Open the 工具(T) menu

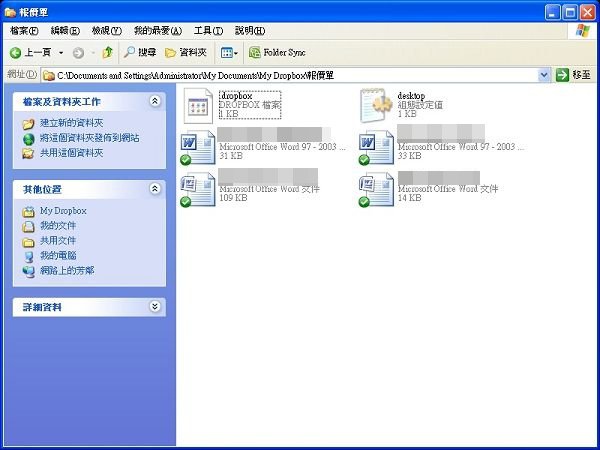click(x=208, y=31)
